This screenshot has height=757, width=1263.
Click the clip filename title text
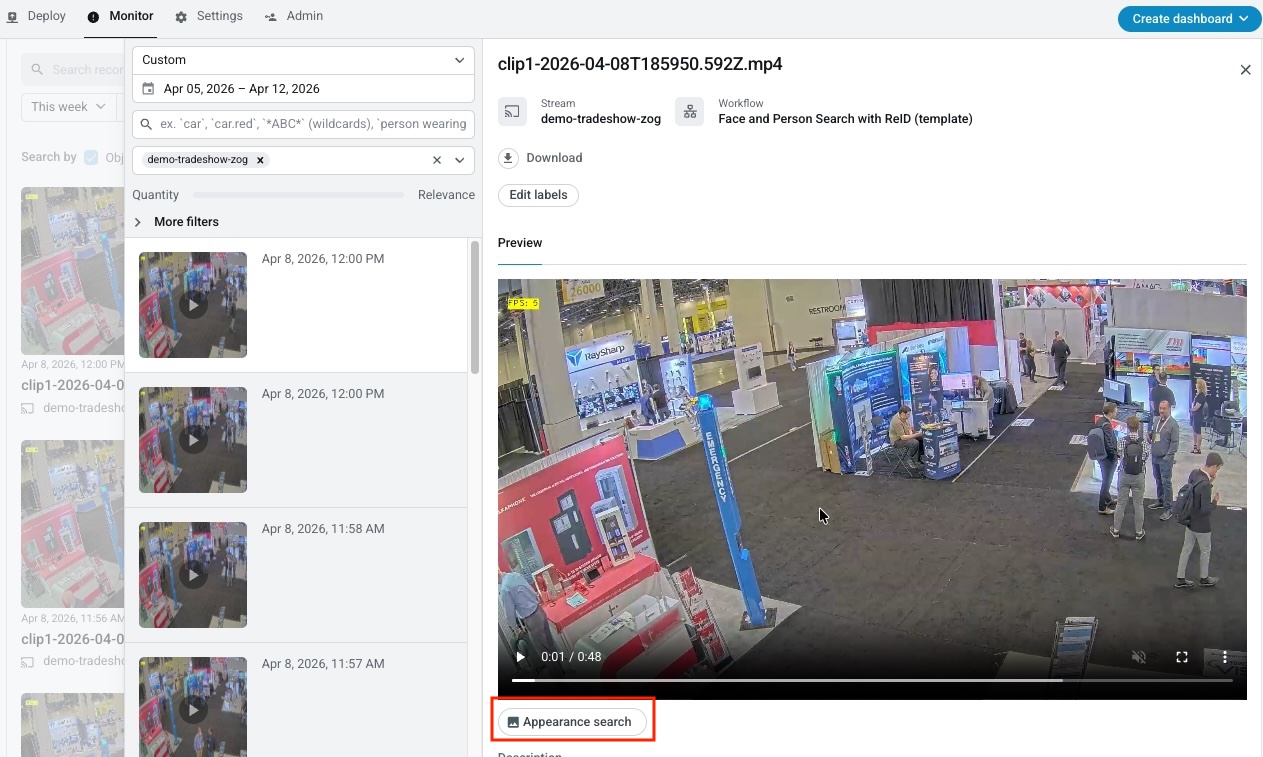click(x=640, y=64)
